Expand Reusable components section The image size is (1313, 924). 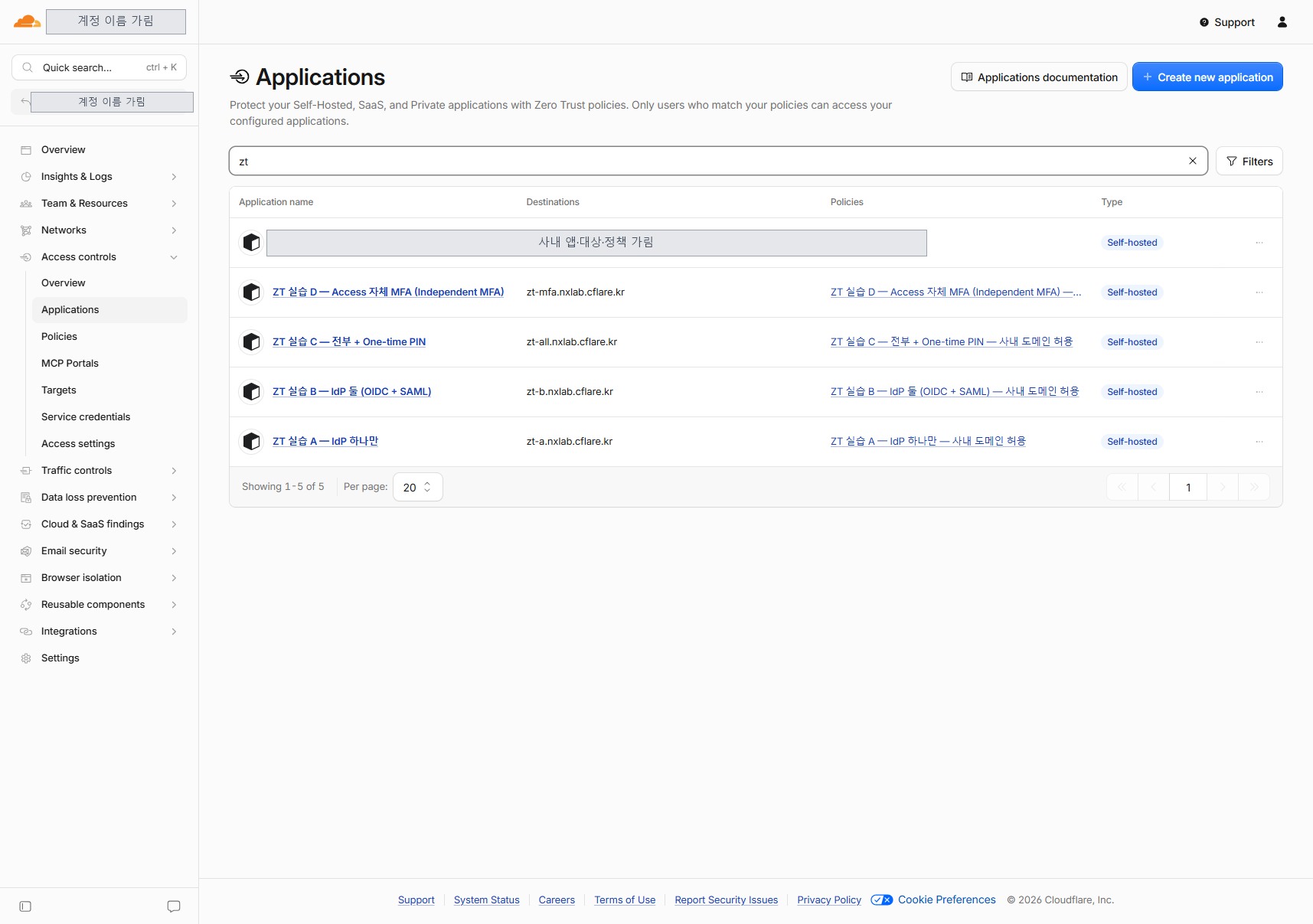coord(100,605)
